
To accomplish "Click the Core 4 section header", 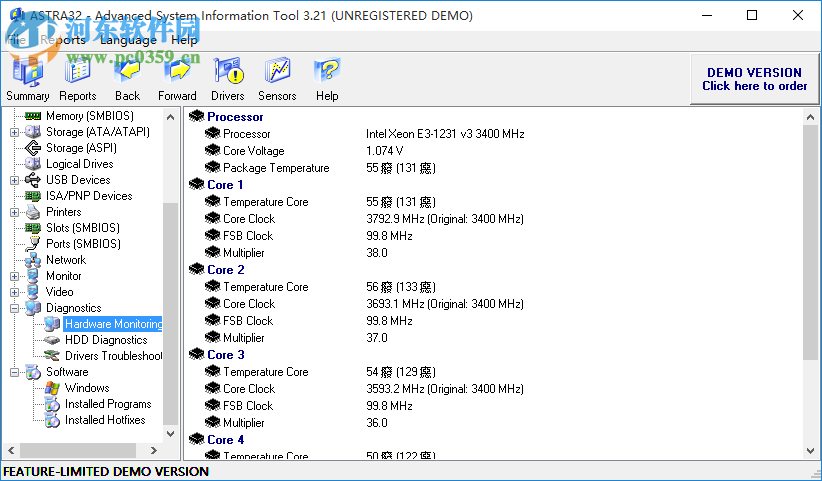I will [225, 440].
